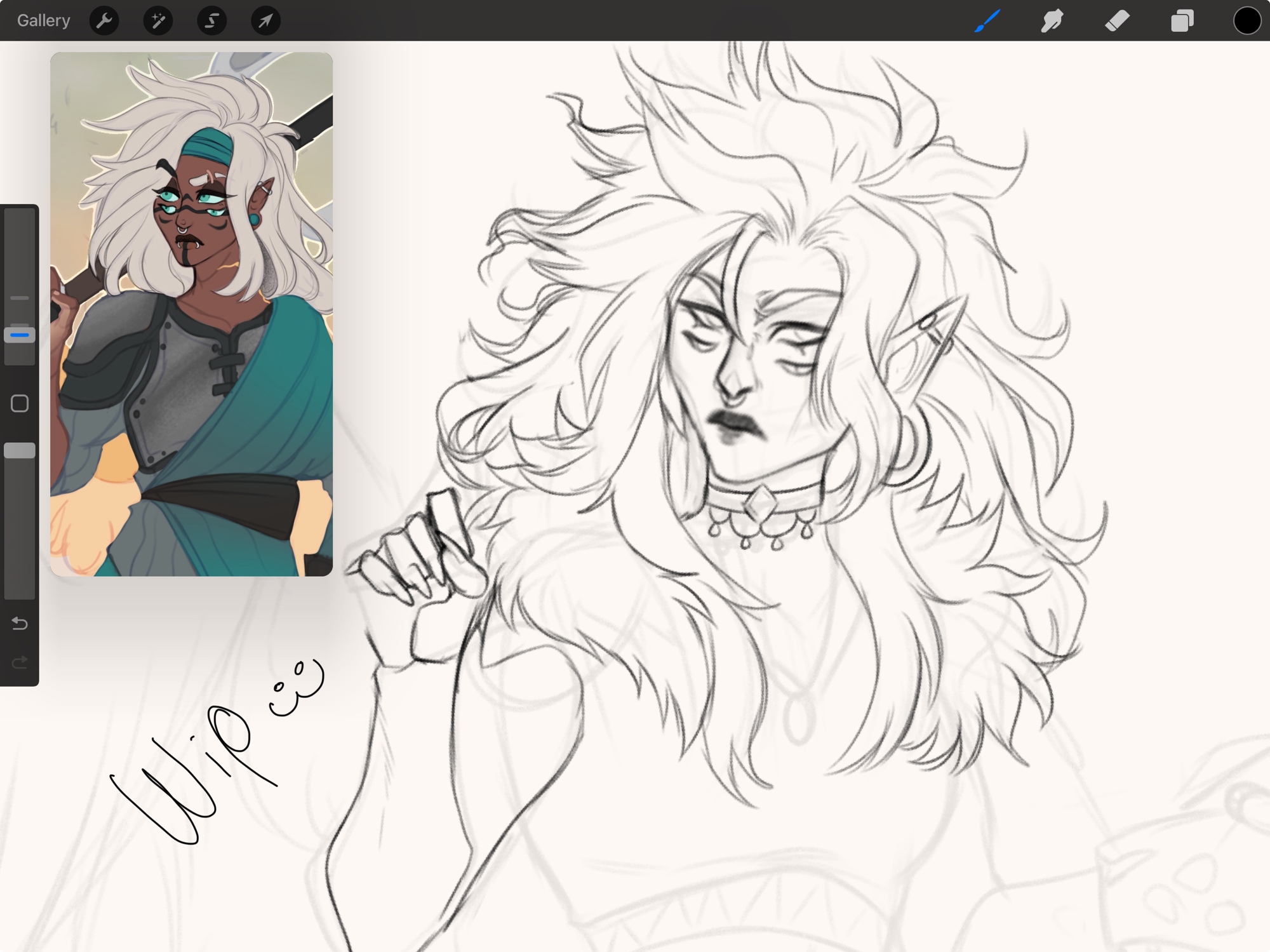The image size is (1270, 952).
Task: Tap the colored reference image window
Action: point(191,318)
